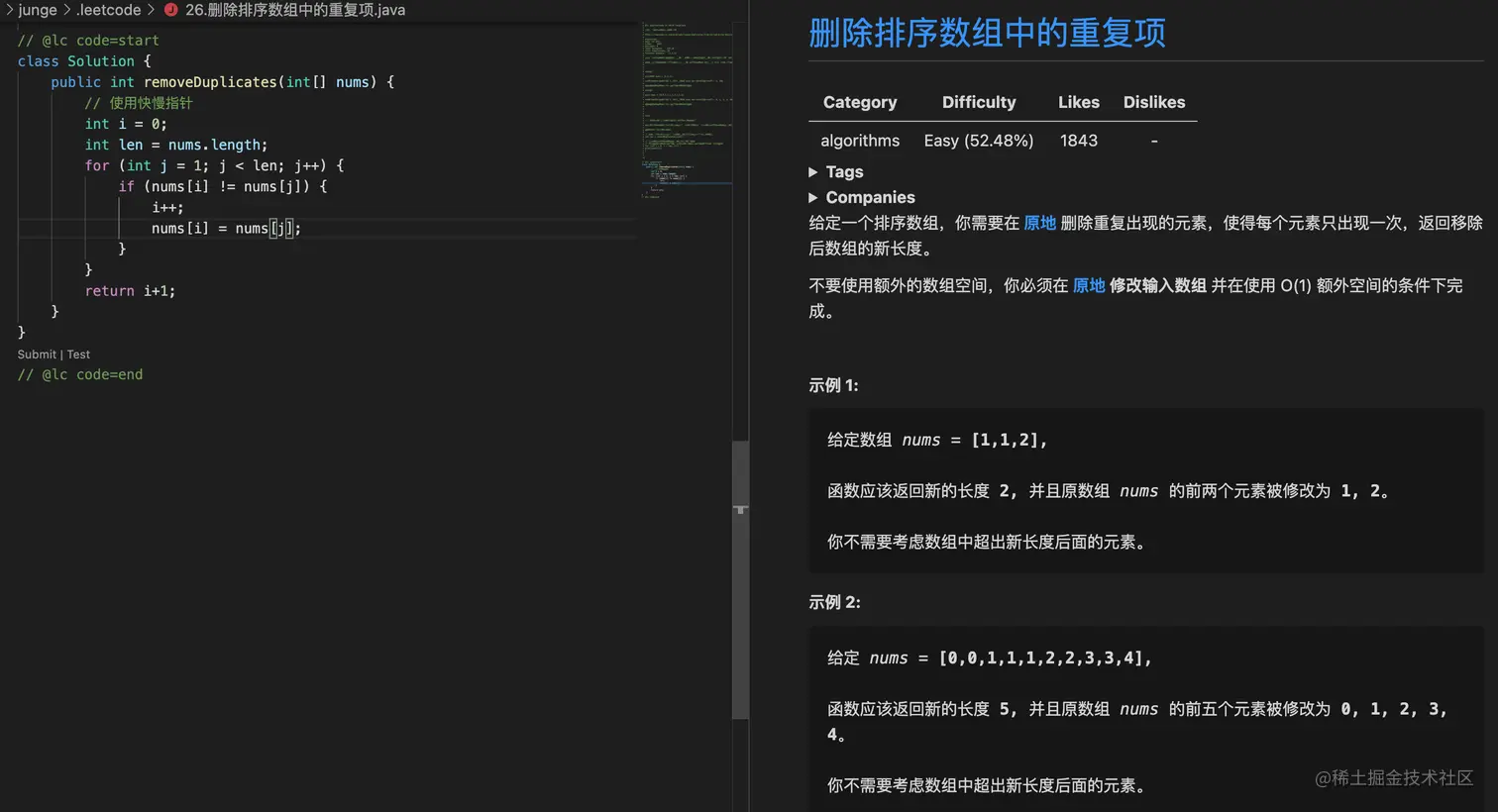Click the return i+1; code line
This screenshot has width=1498, height=812.
pos(130,291)
